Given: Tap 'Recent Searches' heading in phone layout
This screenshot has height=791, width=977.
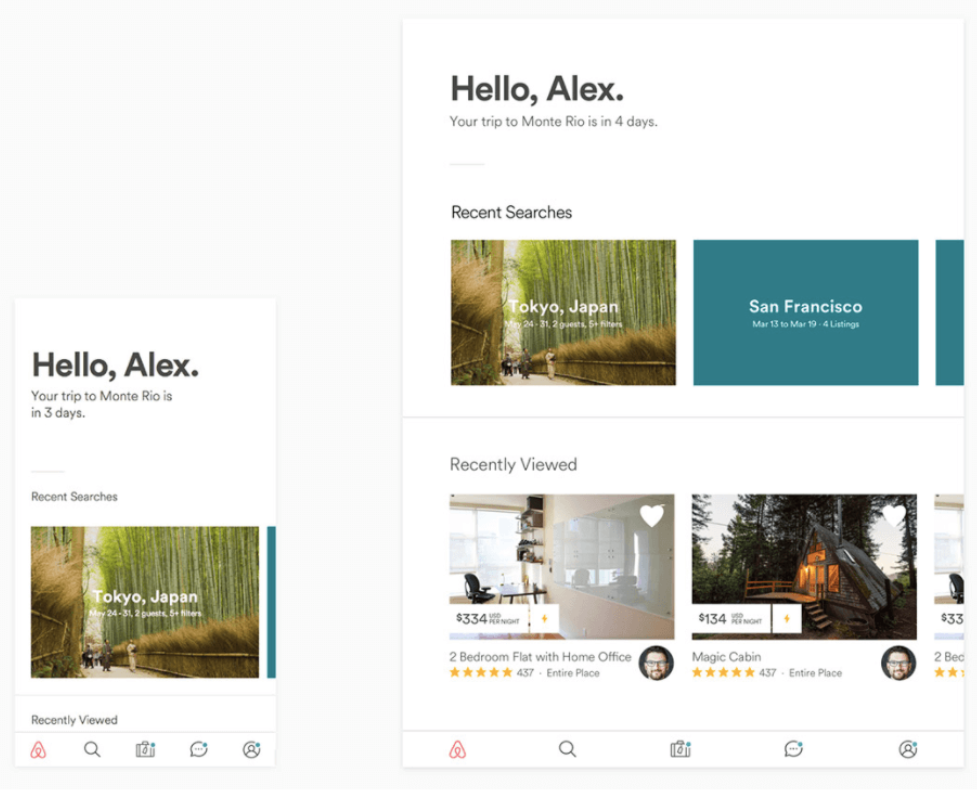Looking at the screenshot, I should pyautogui.click(x=74, y=497).
